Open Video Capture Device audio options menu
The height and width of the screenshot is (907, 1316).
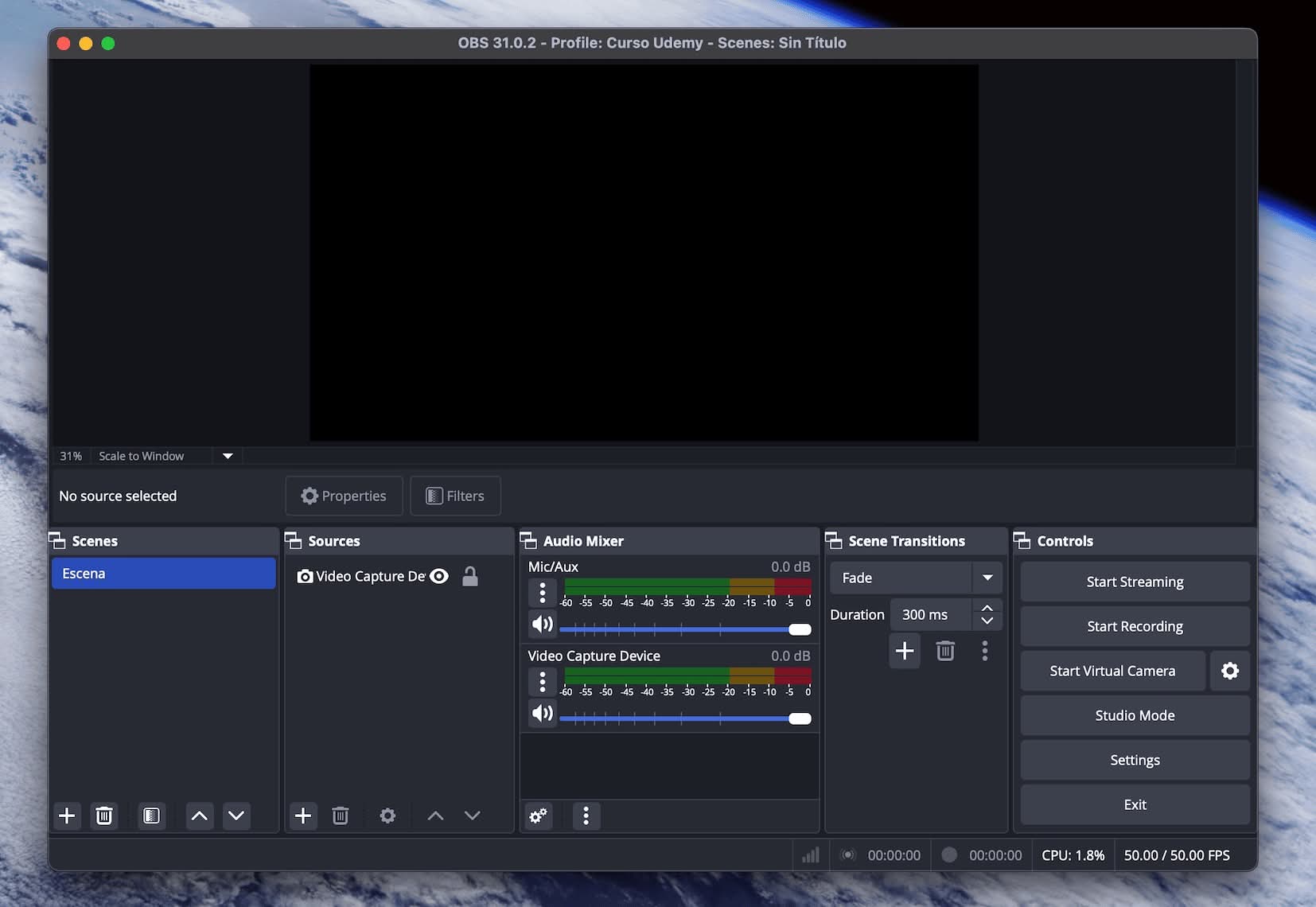(543, 682)
